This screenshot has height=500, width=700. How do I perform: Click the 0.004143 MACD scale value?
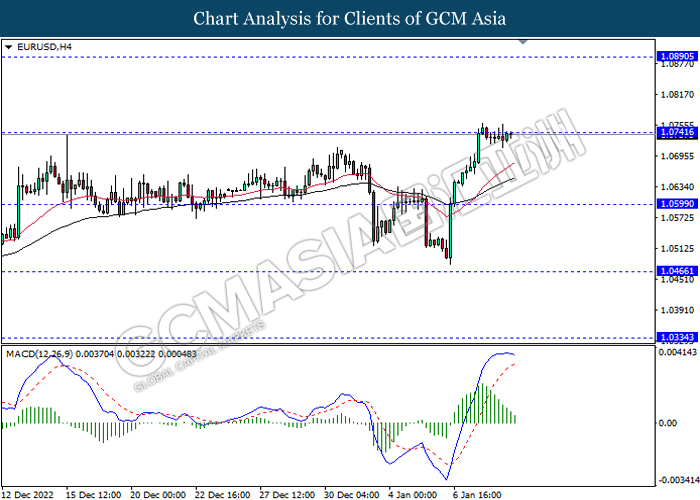pyautogui.click(x=678, y=353)
